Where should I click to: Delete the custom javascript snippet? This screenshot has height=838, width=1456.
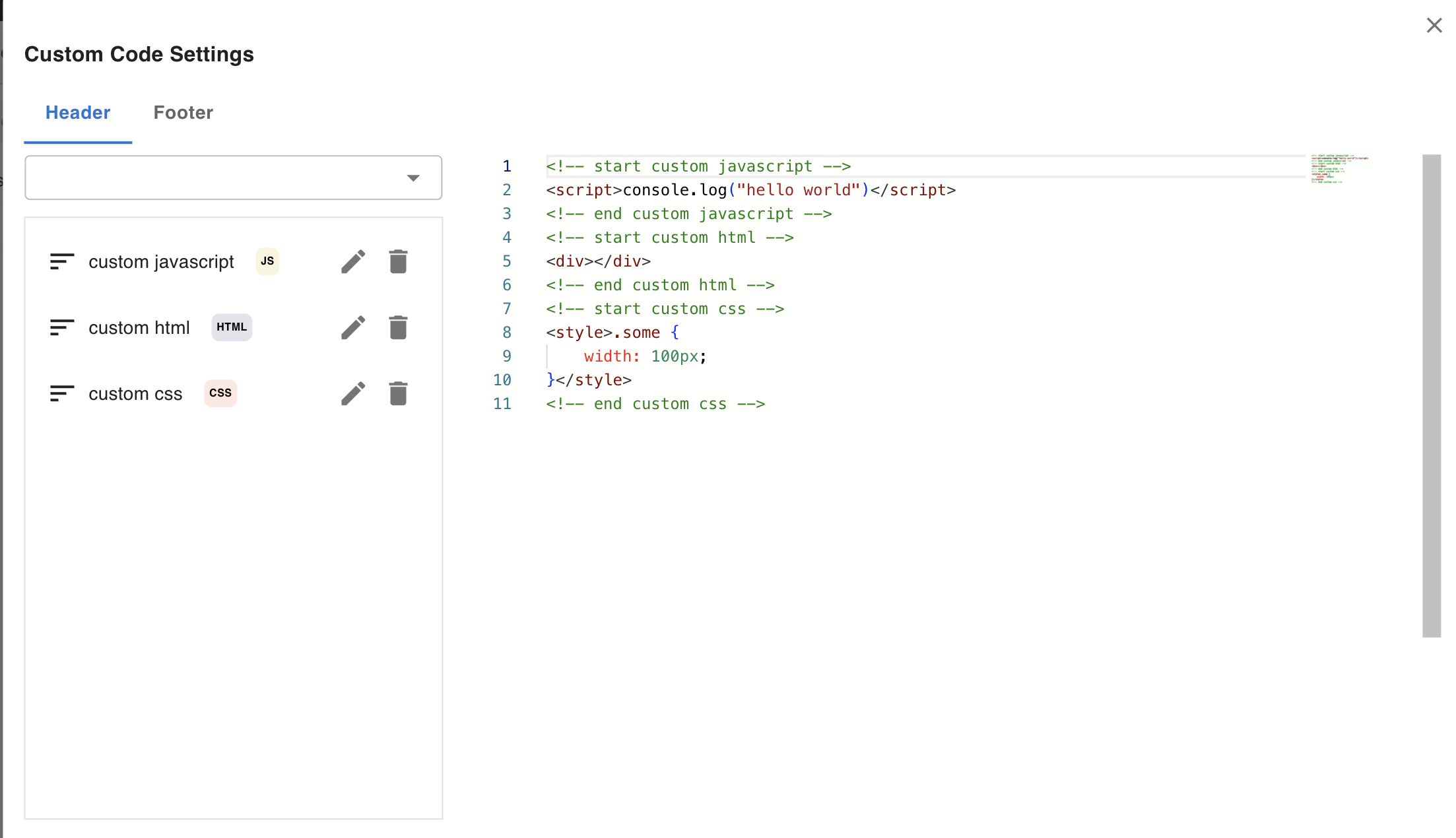tap(398, 262)
